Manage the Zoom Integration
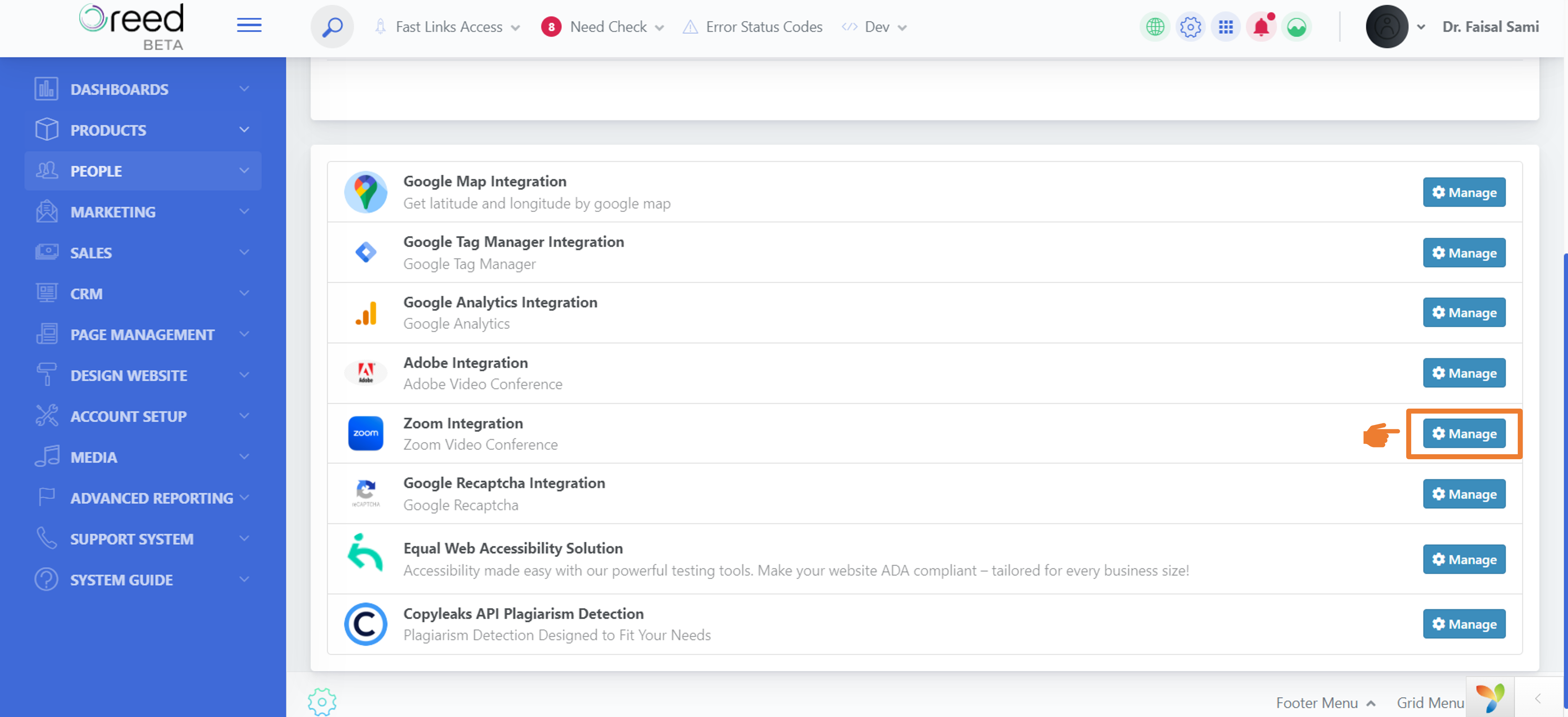This screenshot has width=1568, height=717. pos(1464,433)
